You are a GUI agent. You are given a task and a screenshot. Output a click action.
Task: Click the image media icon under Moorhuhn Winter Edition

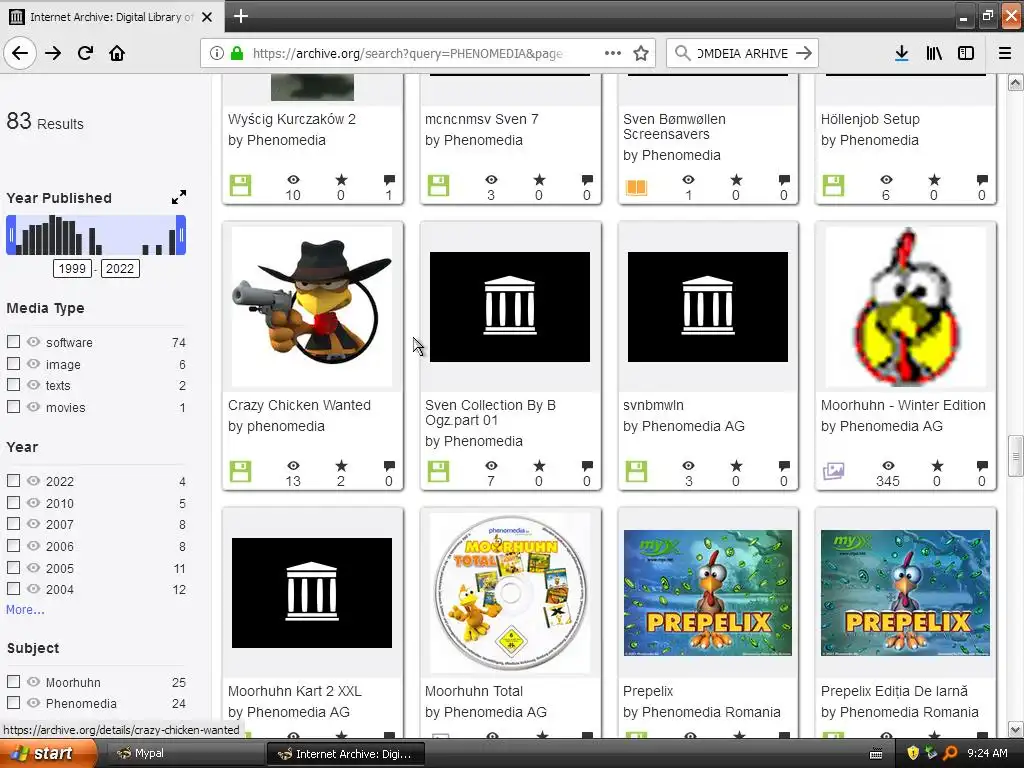(833, 471)
